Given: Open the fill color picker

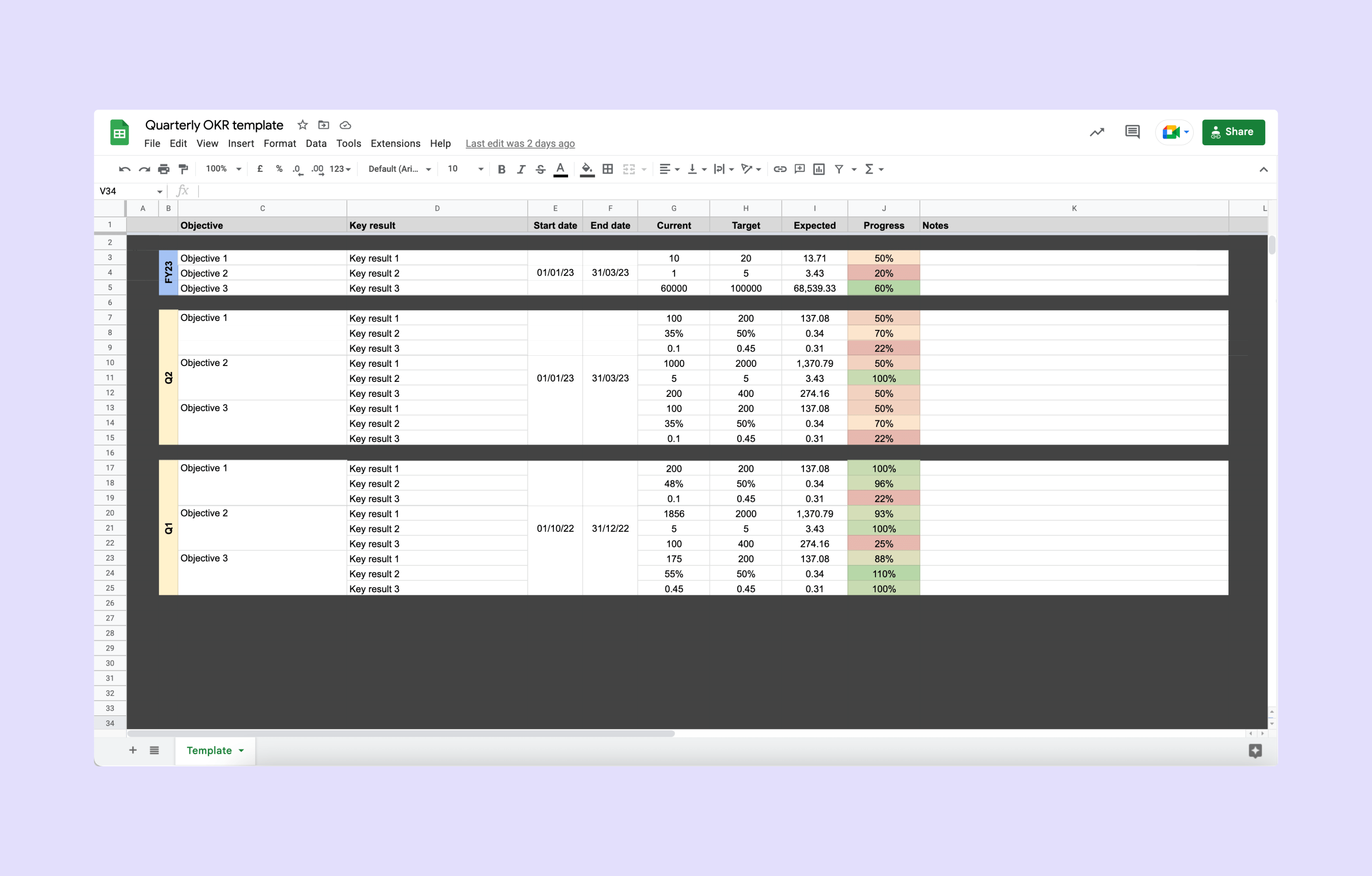Looking at the screenshot, I should click(x=587, y=169).
